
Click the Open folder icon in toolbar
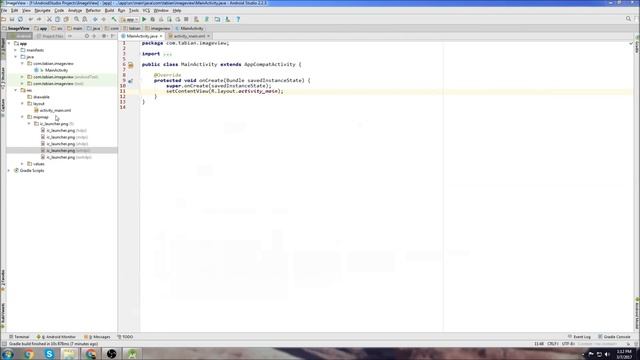click(x=3, y=19)
